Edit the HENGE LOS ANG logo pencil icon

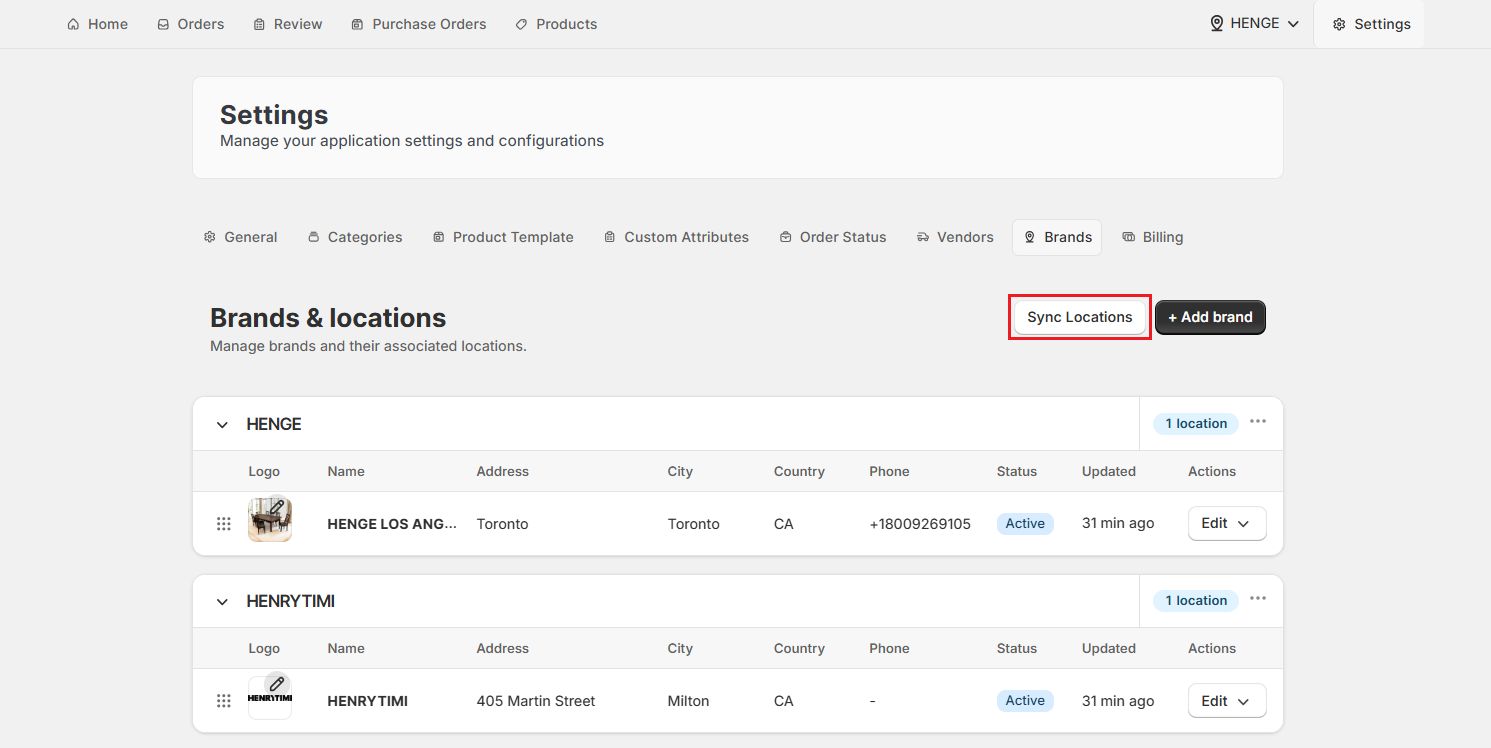277,507
